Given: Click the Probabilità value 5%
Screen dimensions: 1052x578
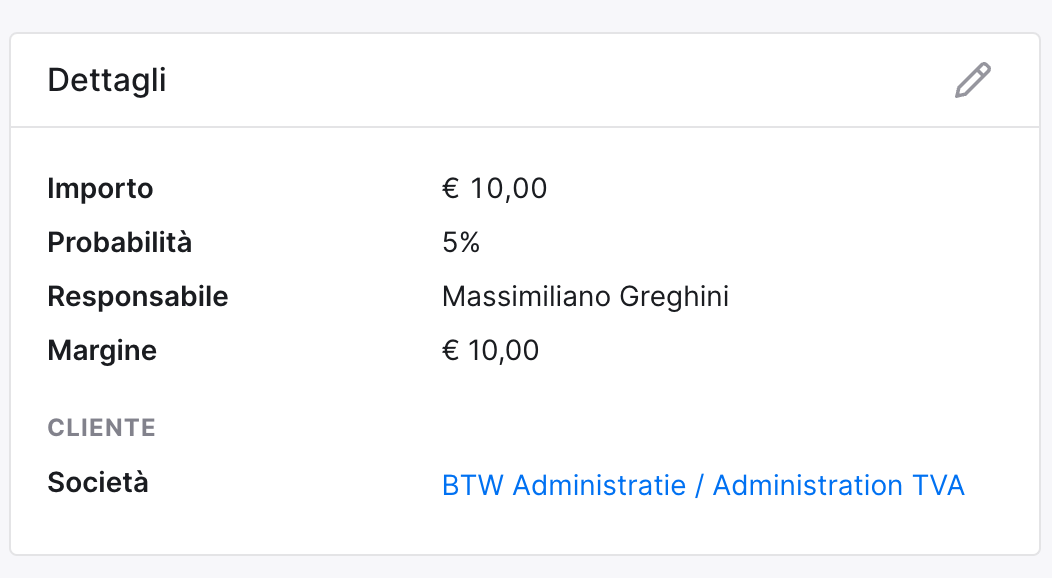Looking at the screenshot, I should [x=461, y=242].
